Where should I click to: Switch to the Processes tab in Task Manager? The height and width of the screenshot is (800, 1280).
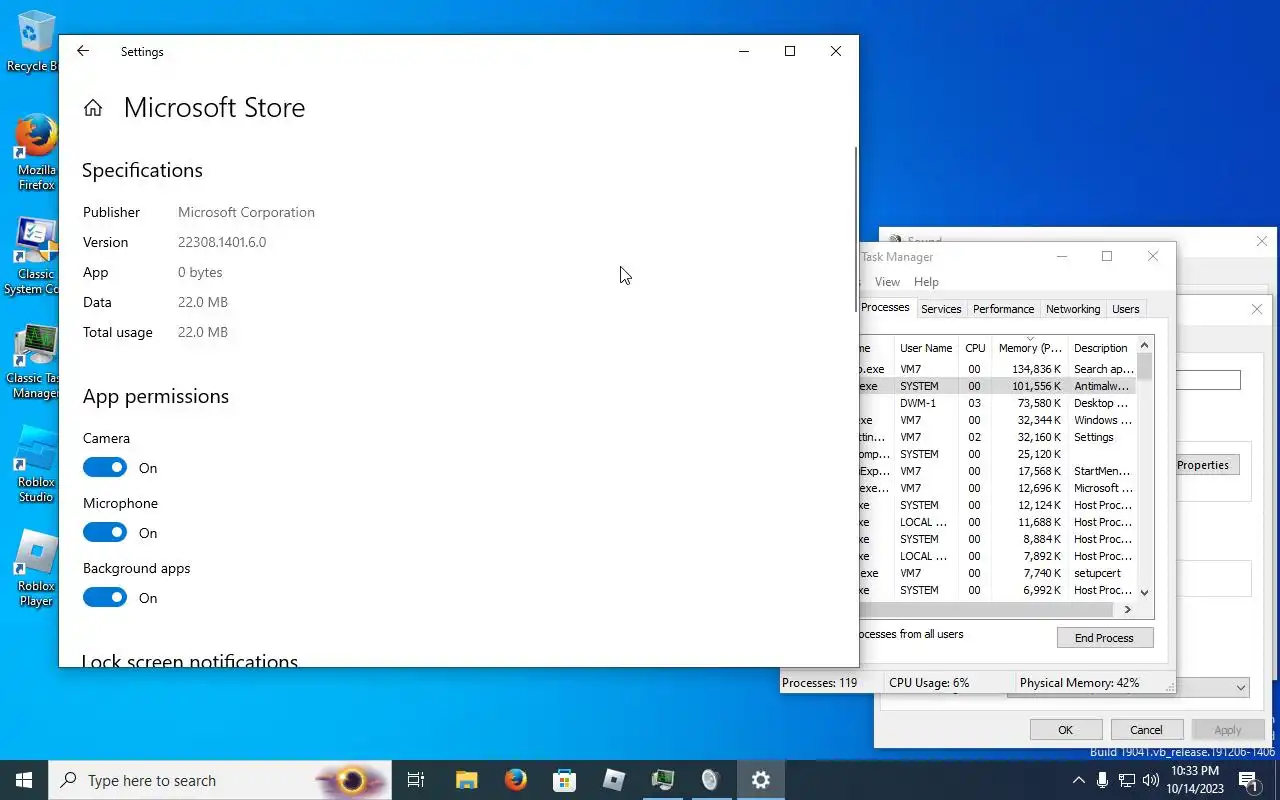885,308
